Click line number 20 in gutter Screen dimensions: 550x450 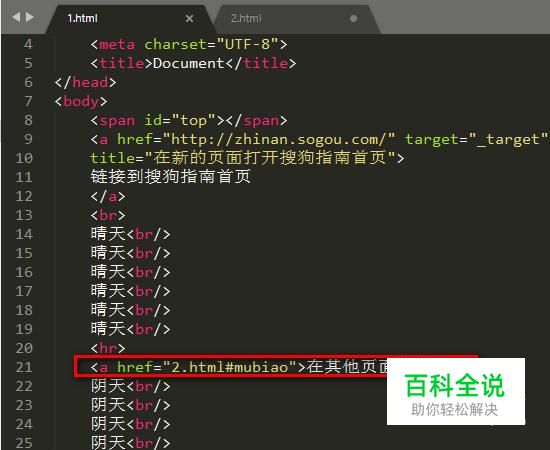point(24,348)
